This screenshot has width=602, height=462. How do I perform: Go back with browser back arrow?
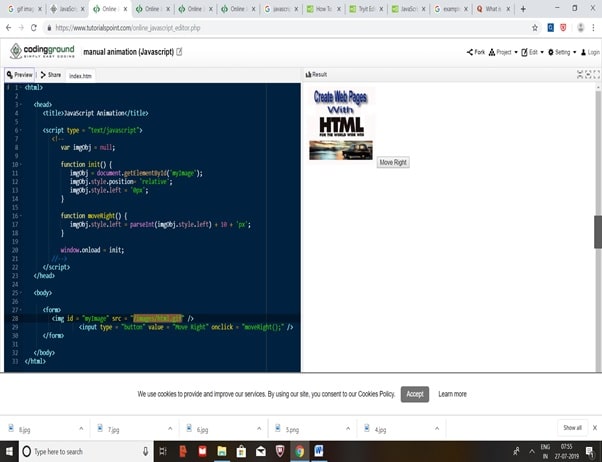[8, 28]
